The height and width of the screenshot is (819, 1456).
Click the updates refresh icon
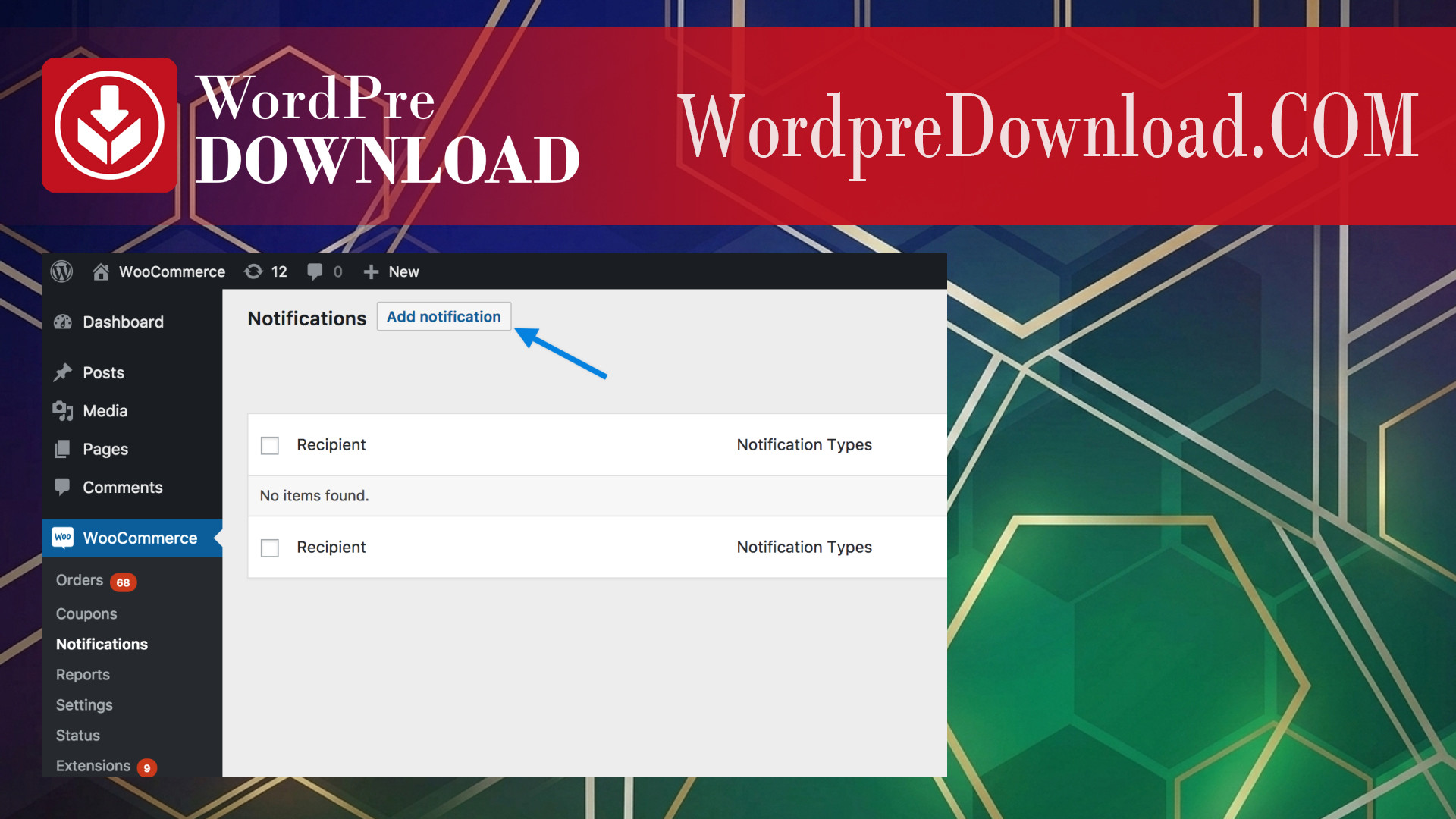click(253, 271)
